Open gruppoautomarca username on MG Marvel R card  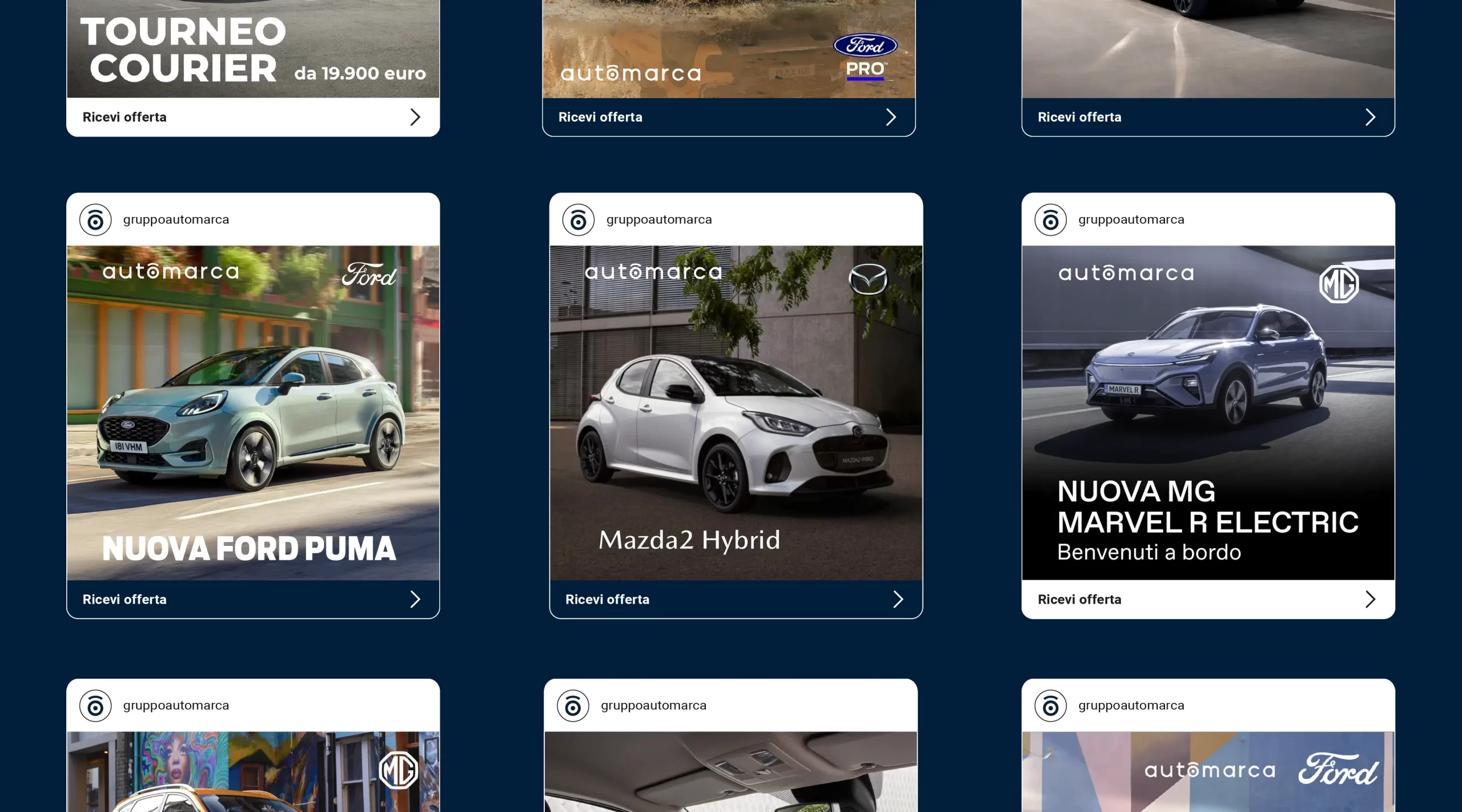click(1131, 220)
